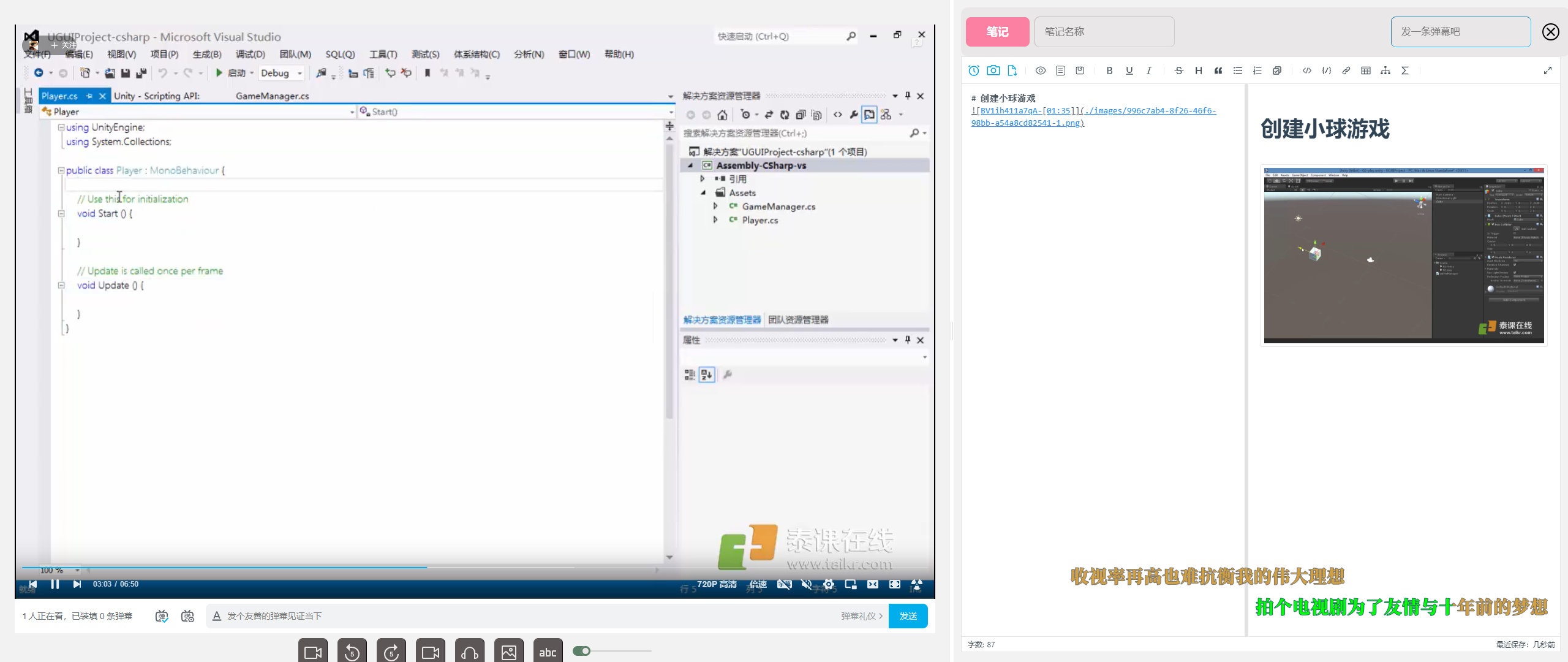Open the 倍速 playback speed menu
Viewport: 1568px width, 662px height.
(x=758, y=584)
